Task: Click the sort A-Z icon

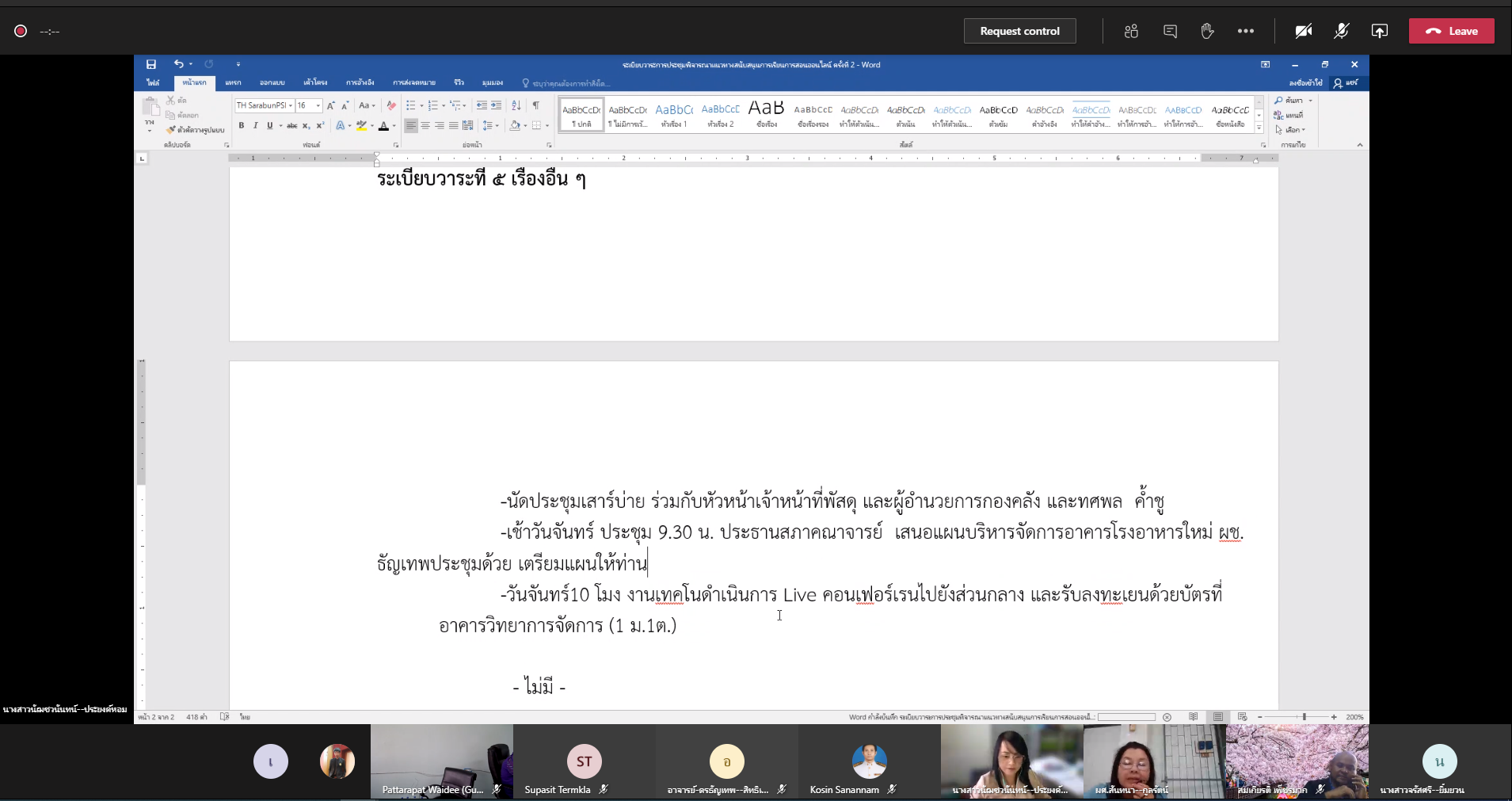Action: (516, 105)
